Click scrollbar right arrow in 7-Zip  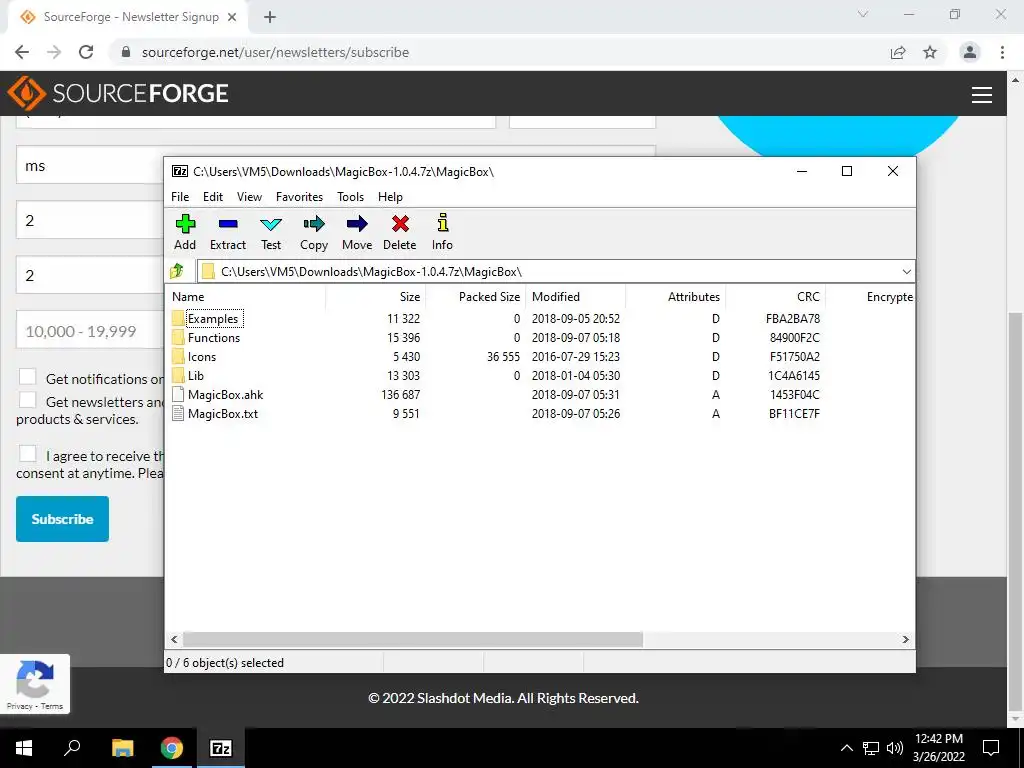pos(905,639)
